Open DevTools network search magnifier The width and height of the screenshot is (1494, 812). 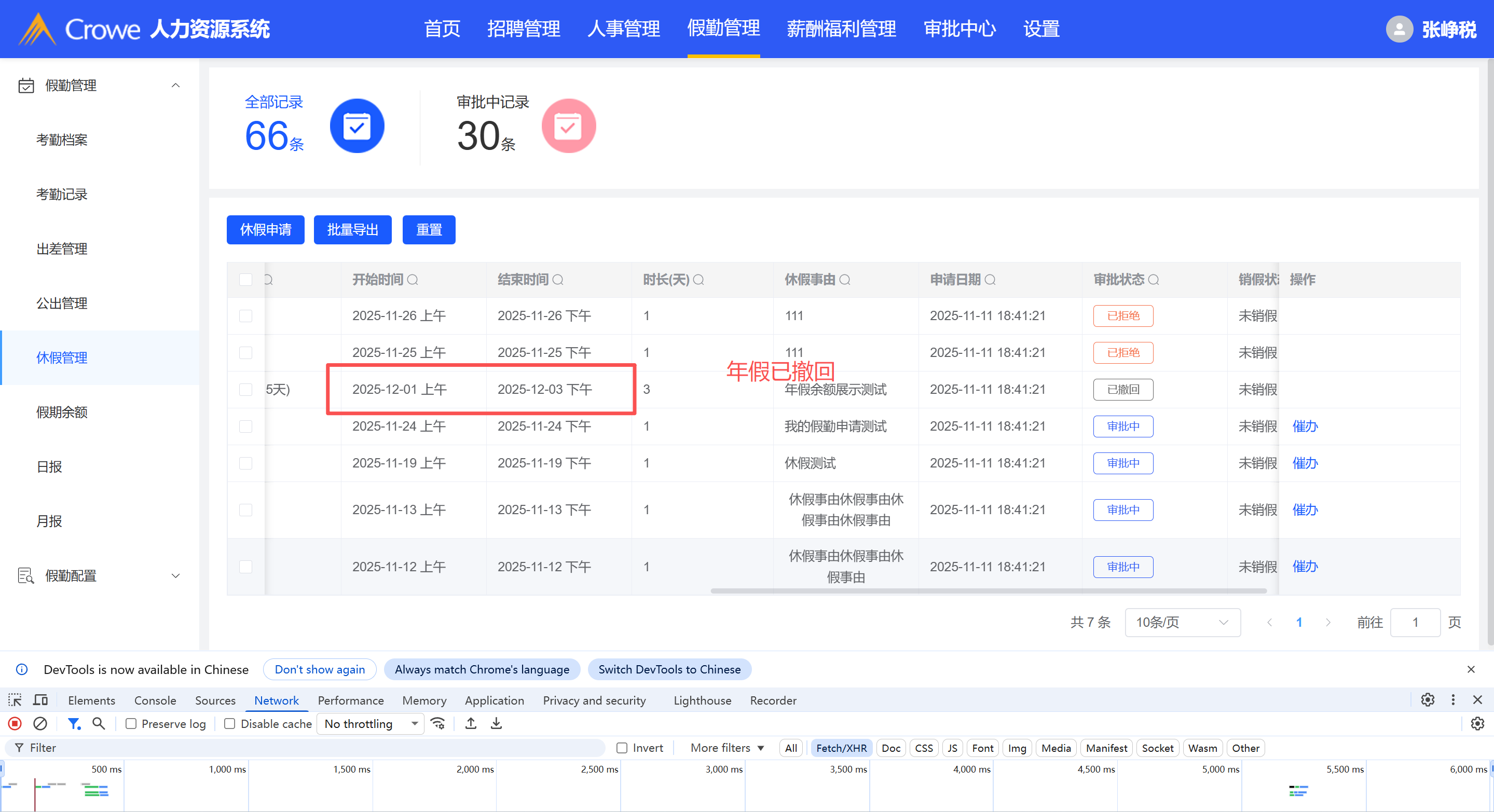(x=99, y=723)
